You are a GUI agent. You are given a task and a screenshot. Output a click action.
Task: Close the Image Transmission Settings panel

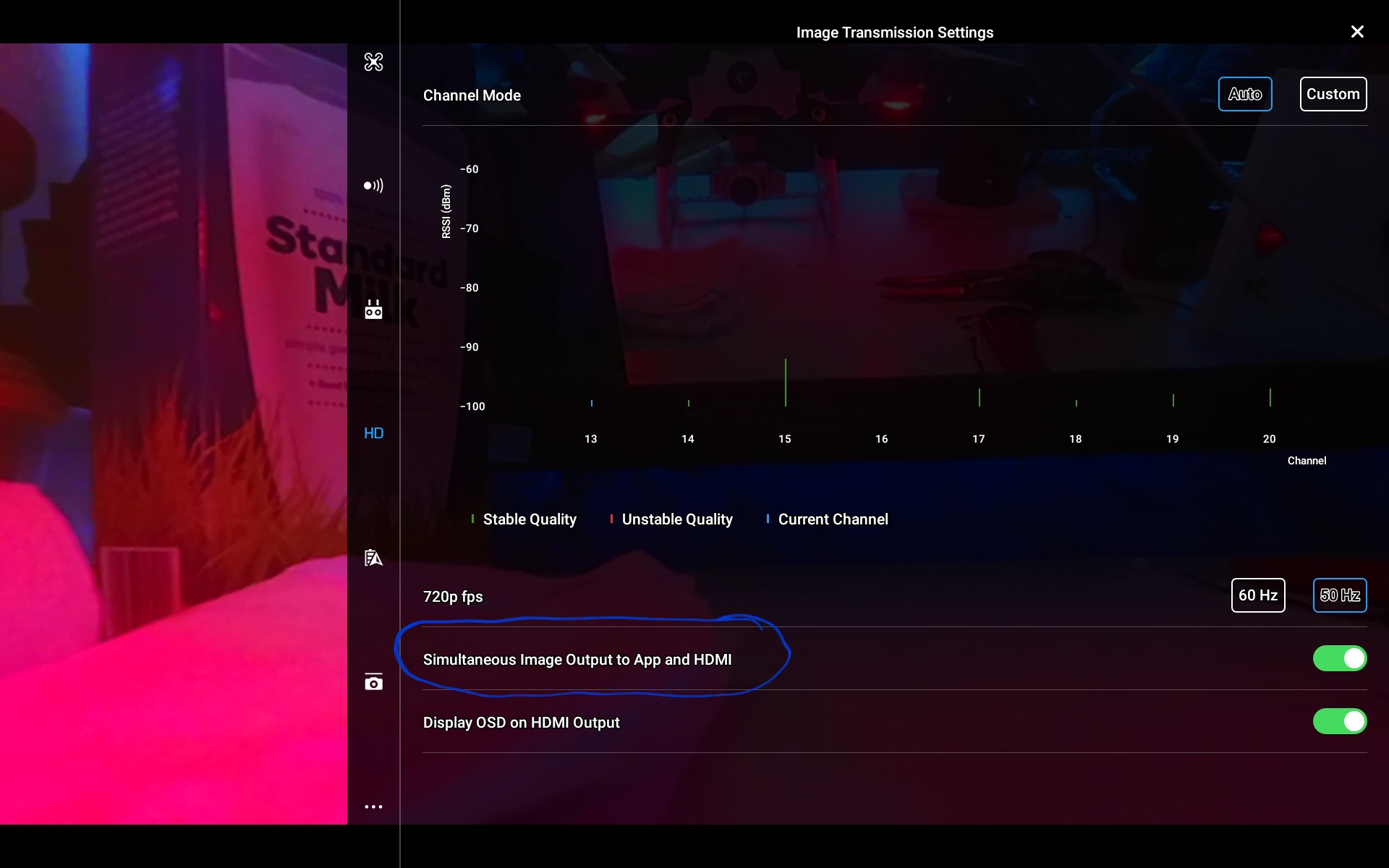click(x=1357, y=32)
